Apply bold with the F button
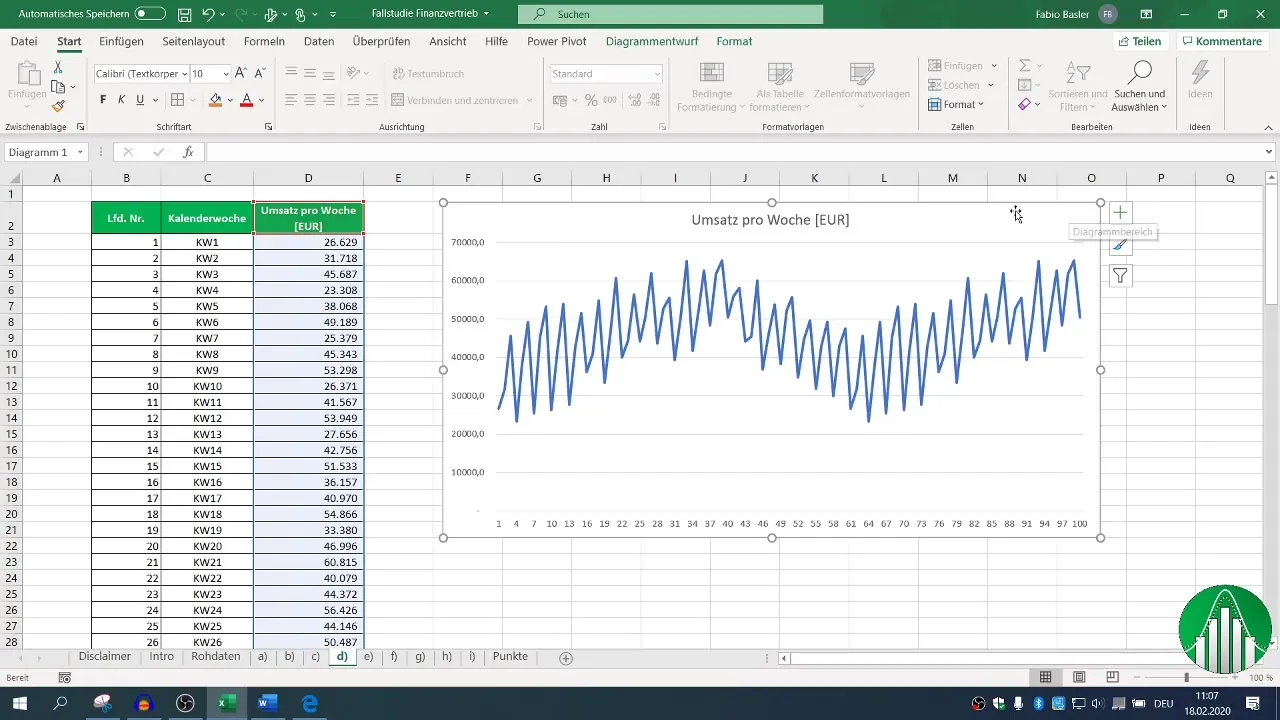The image size is (1280, 720). (103, 100)
